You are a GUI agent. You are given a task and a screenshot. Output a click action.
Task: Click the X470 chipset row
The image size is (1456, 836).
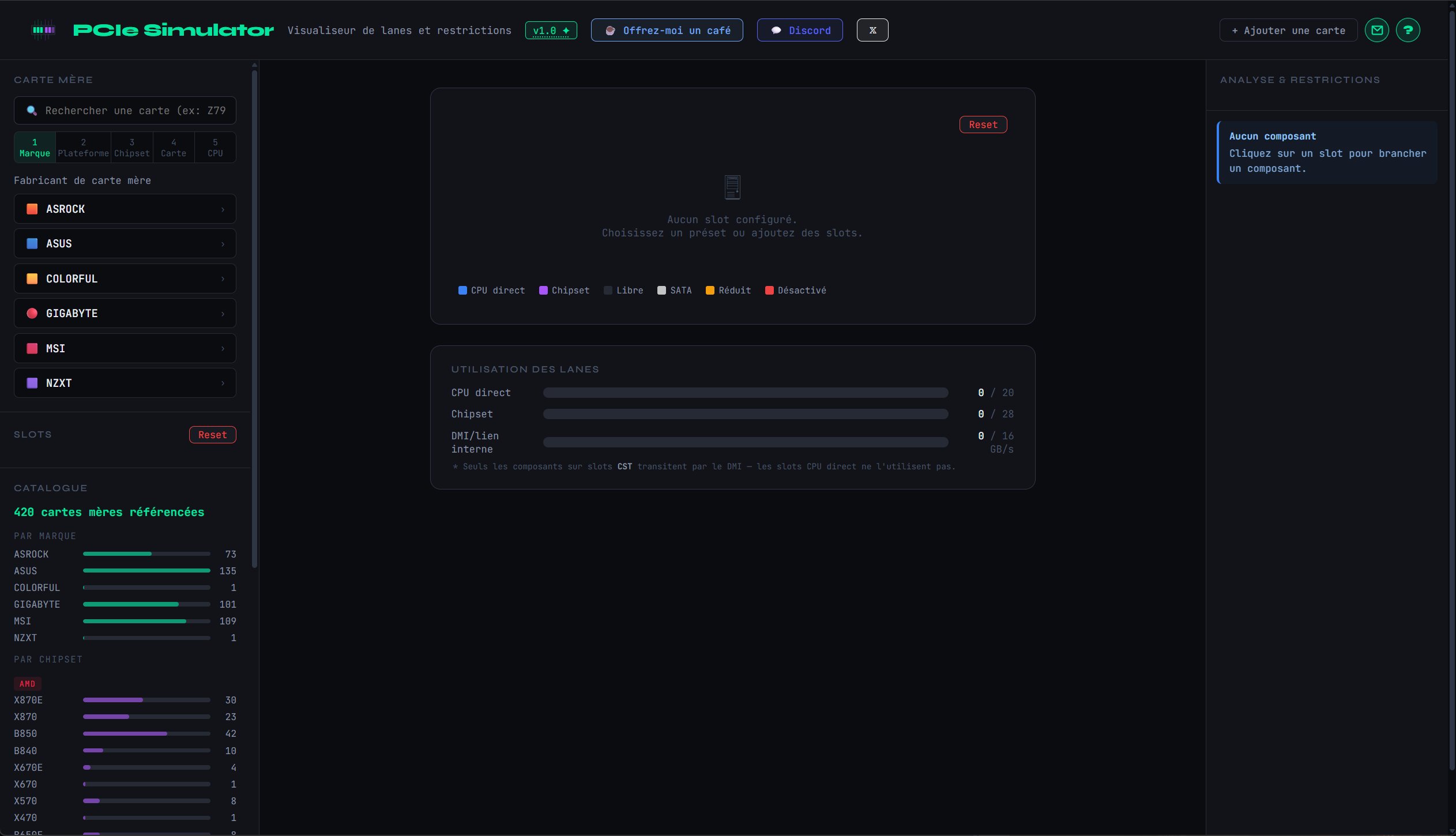point(125,818)
